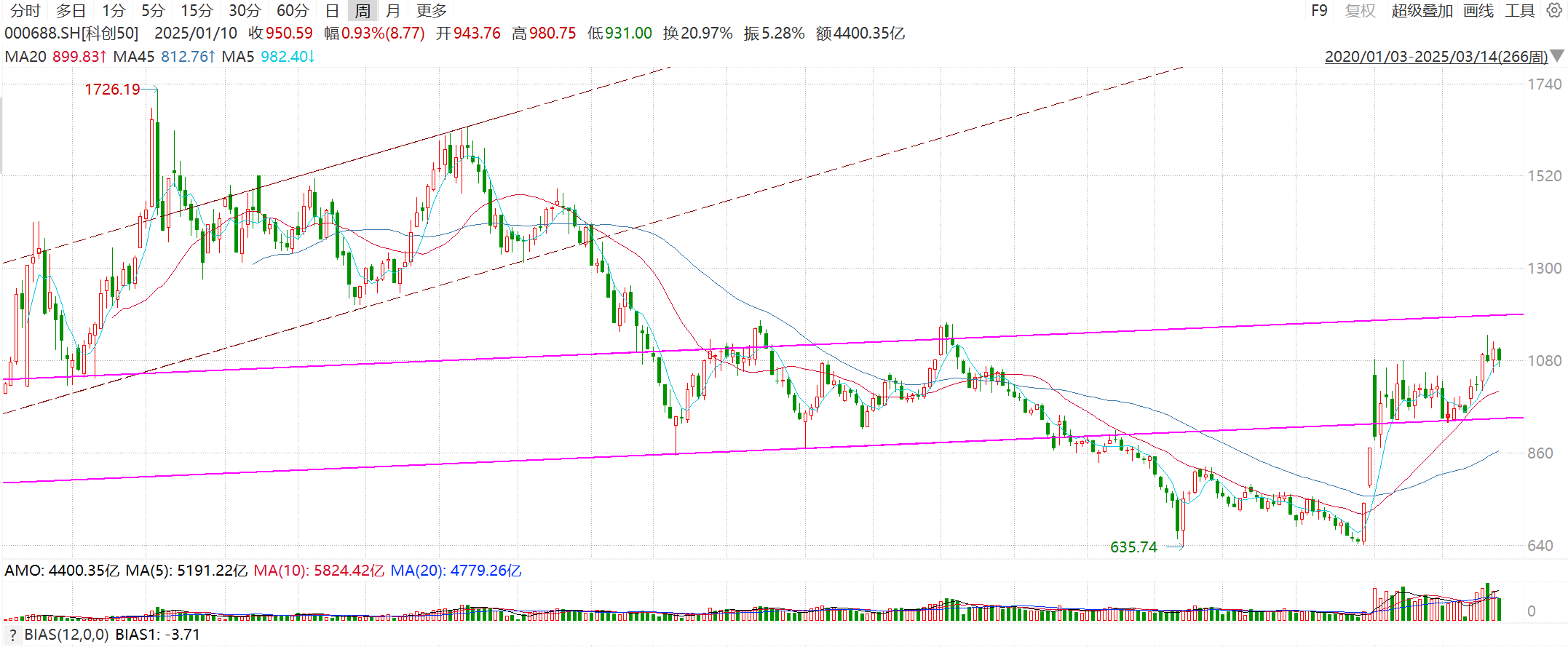Image resolution: width=1568 pixels, height=647 pixels.
Task: Open 超级叠加 overlay function
Action: click(1422, 11)
